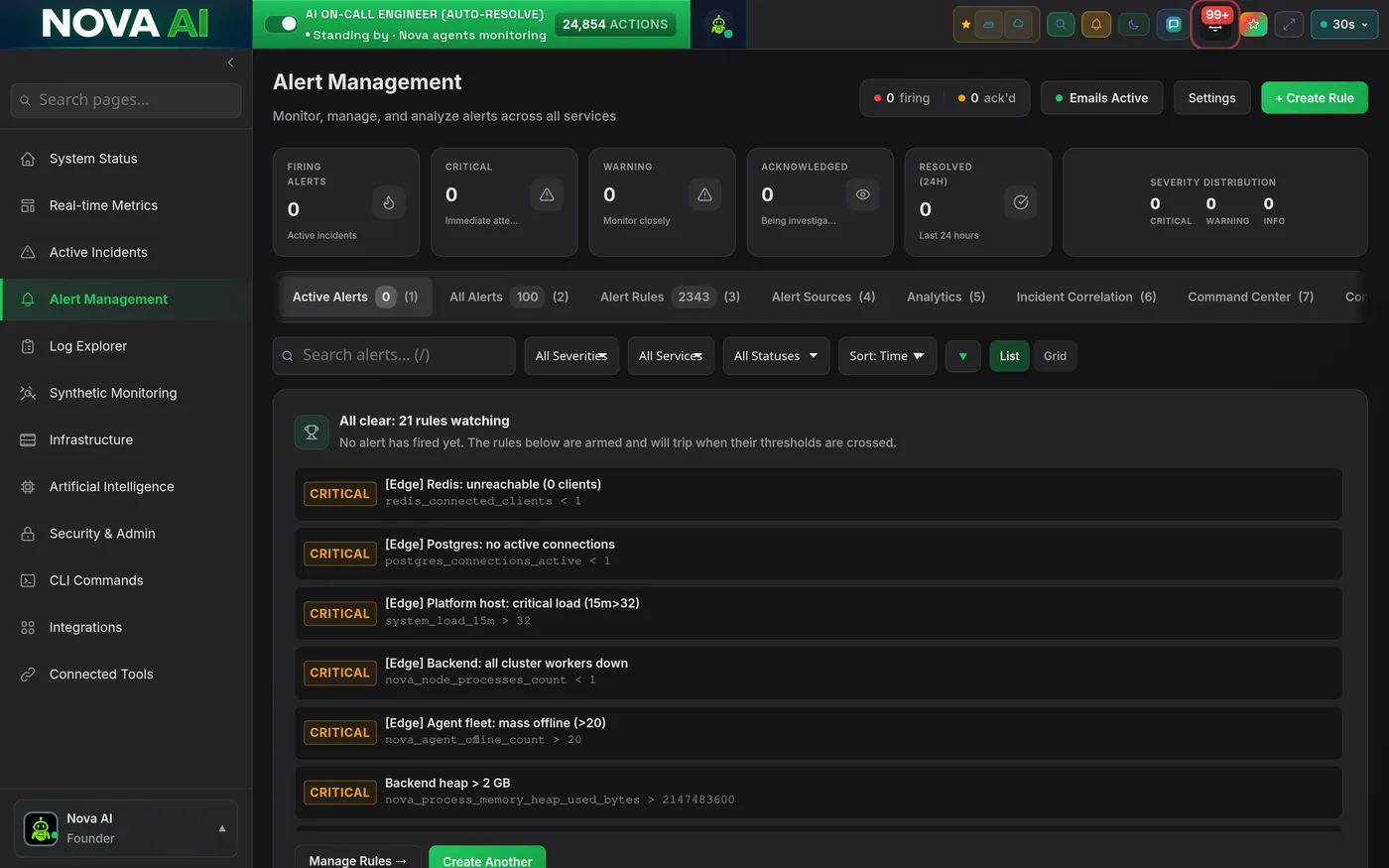Open Connected Tools page
The image size is (1389, 868).
126,674
